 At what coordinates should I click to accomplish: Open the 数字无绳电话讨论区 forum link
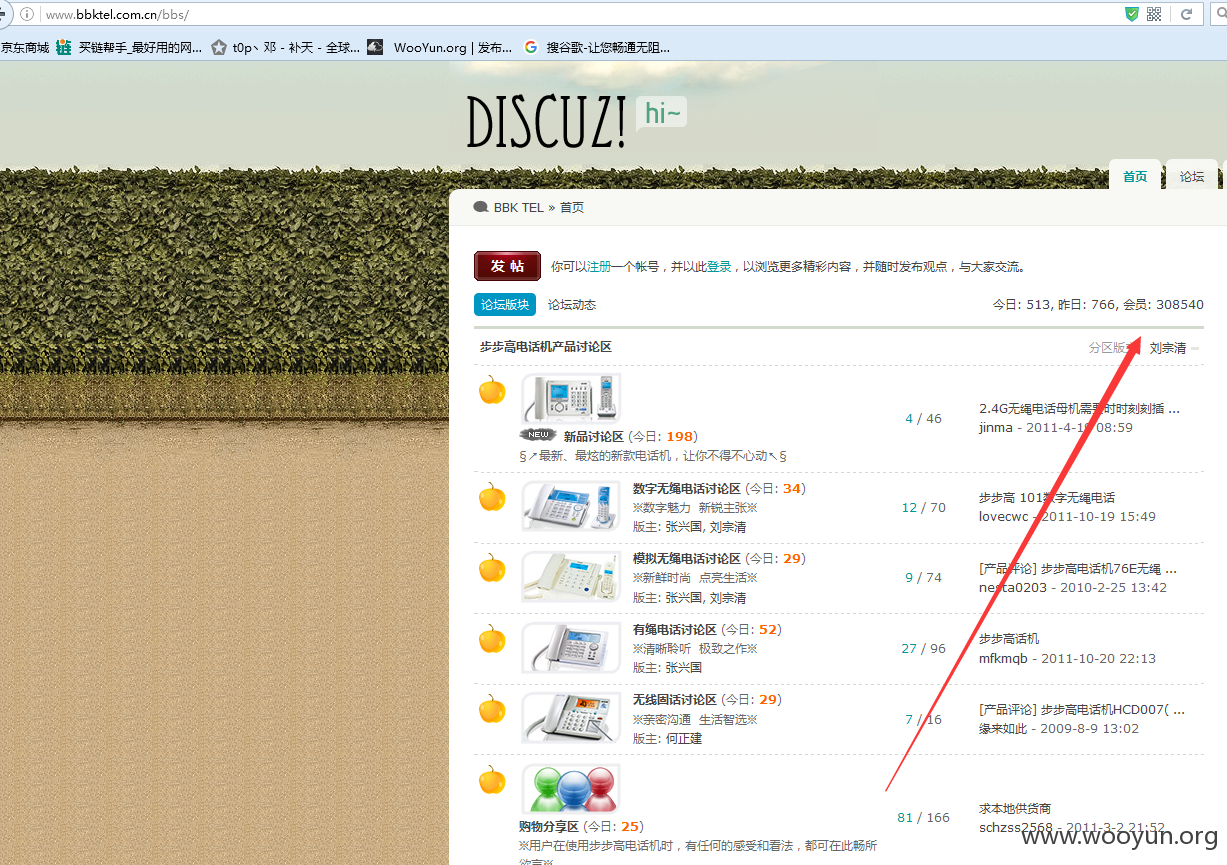click(x=687, y=489)
